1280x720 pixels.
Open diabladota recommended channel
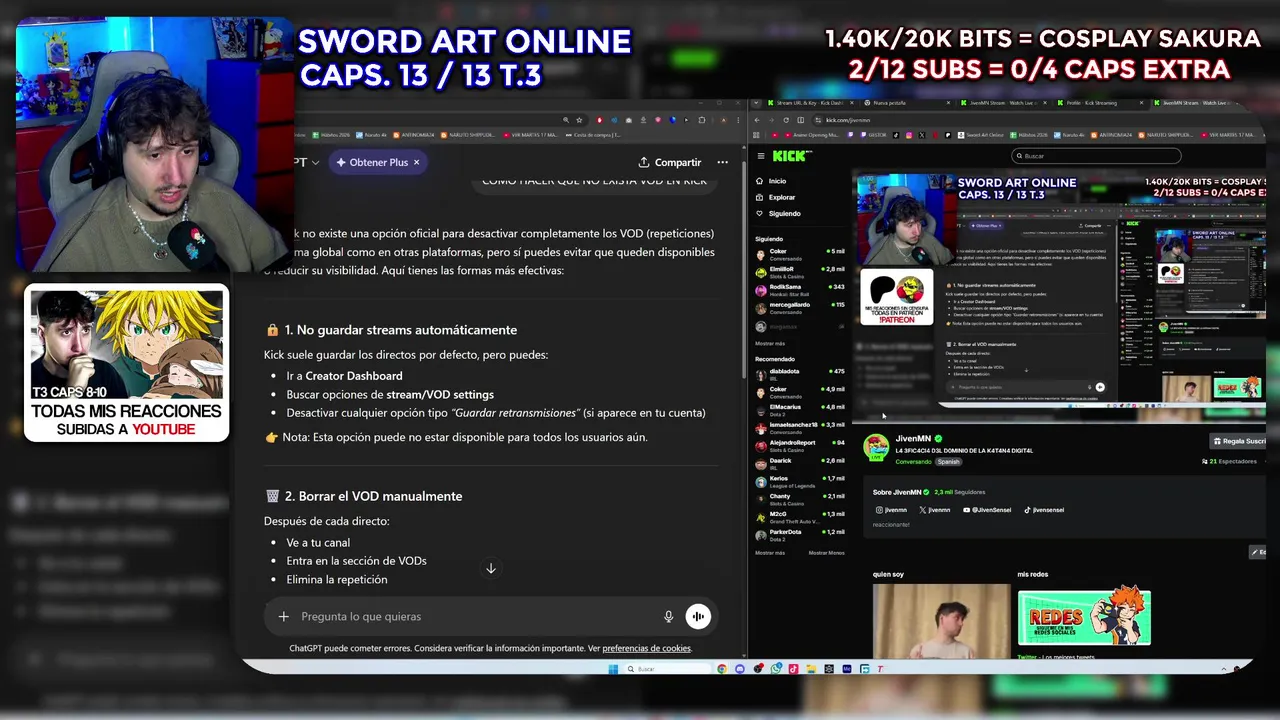[x=800, y=373]
